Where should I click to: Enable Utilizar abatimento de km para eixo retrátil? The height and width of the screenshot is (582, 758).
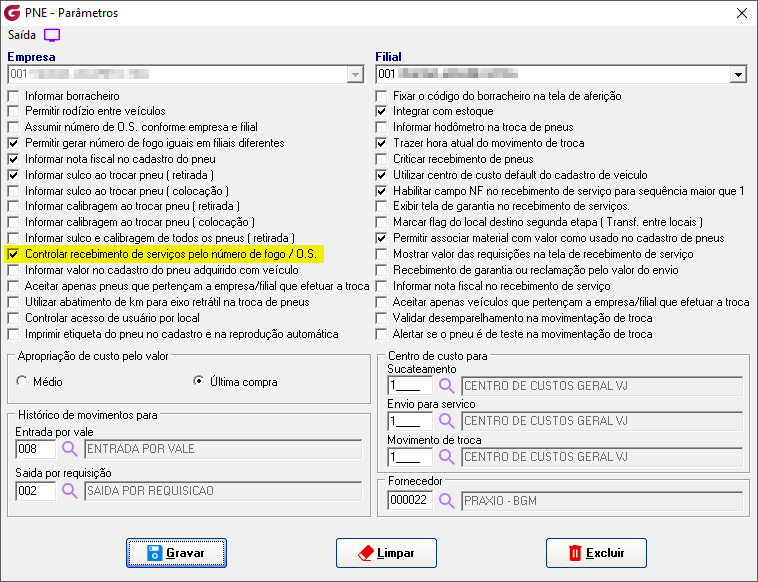[14, 302]
